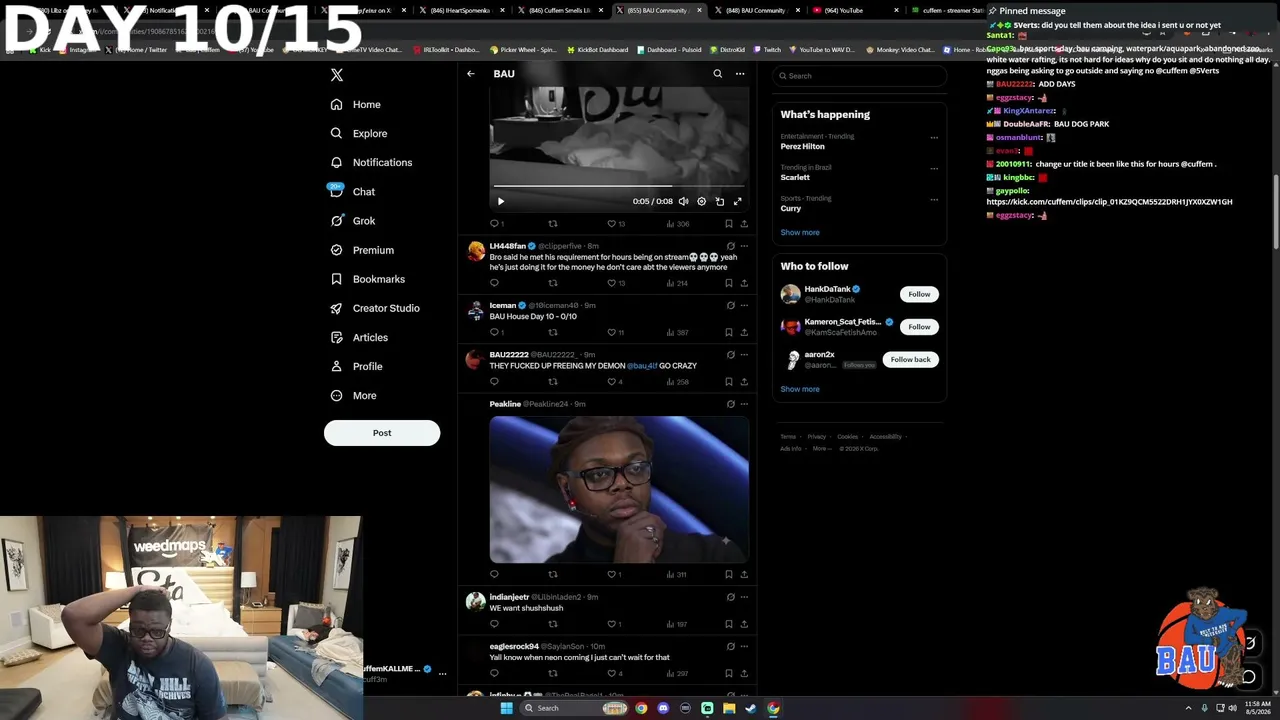Open the Profile page in sidebar
The image size is (1280, 720).
pos(356,366)
